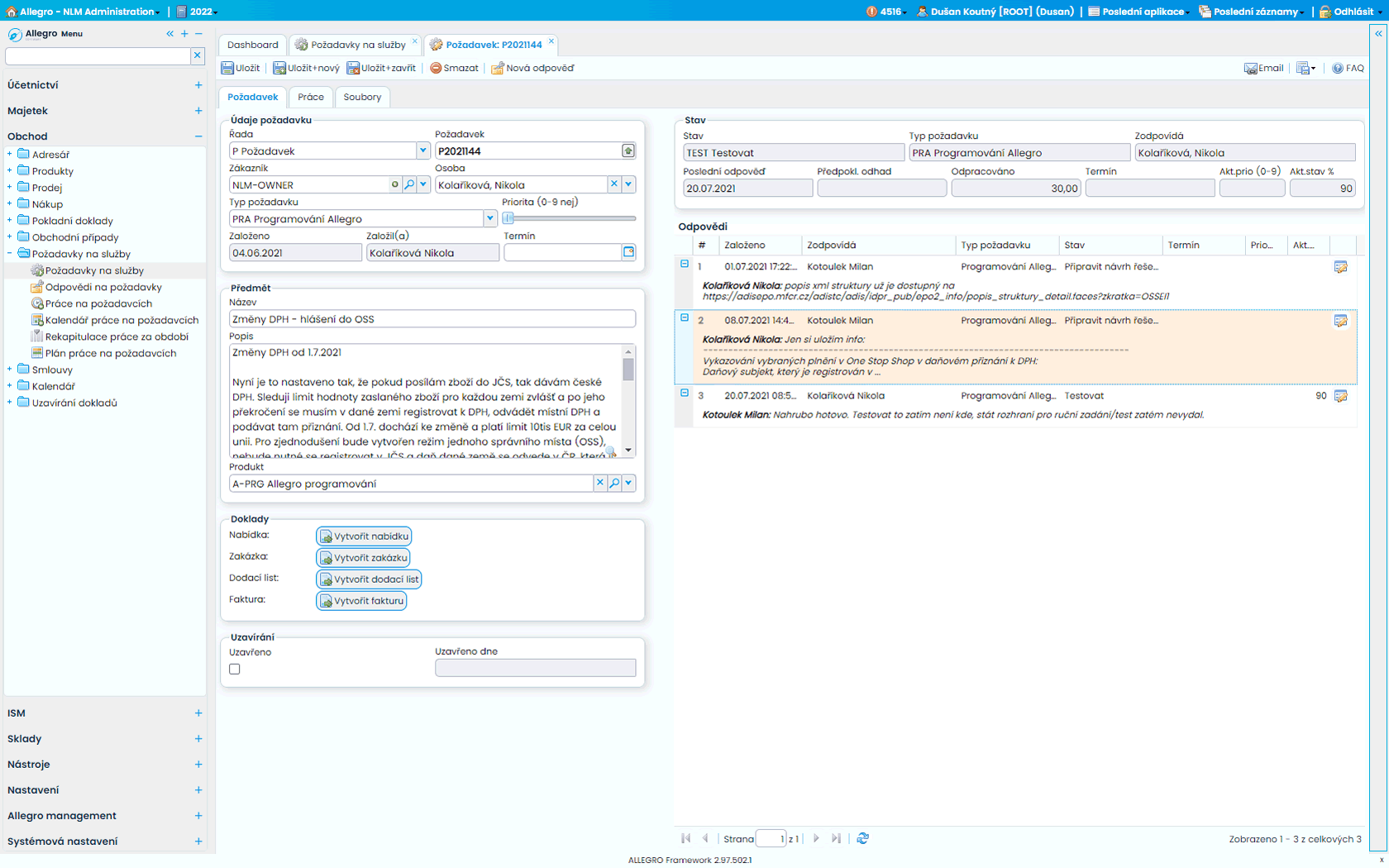Expand all menu sections with plus icon
Screen dimensions: 1389x868
click(184, 34)
